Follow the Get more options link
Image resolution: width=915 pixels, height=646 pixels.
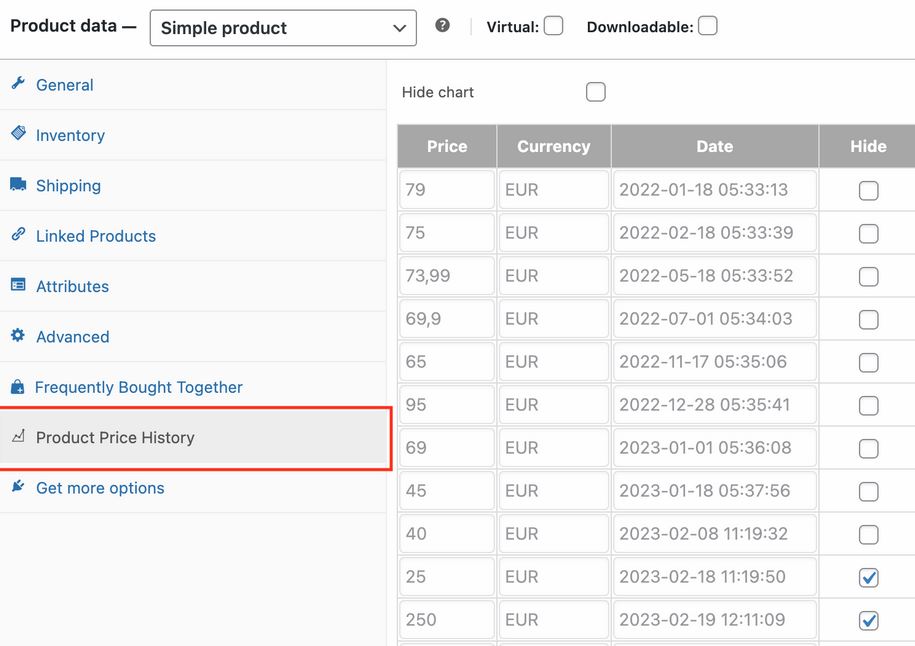100,488
